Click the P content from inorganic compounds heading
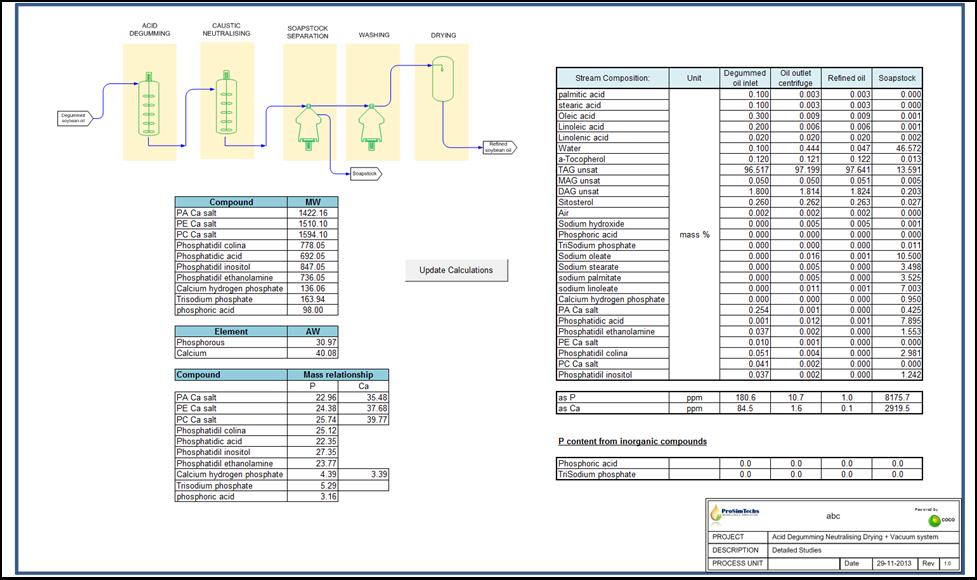The height and width of the screenshot is (580, 977). (632, 441)
